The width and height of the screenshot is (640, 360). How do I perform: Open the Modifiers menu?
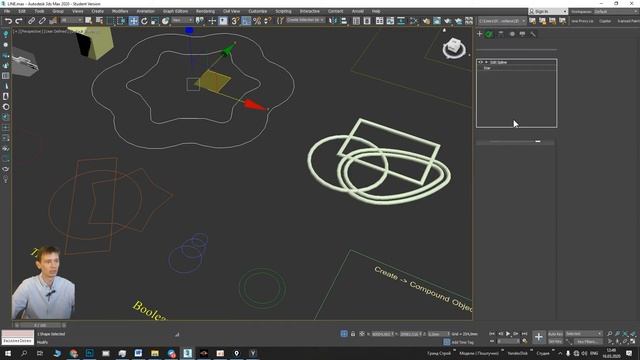pyautogui.click(x=120, y=11)
